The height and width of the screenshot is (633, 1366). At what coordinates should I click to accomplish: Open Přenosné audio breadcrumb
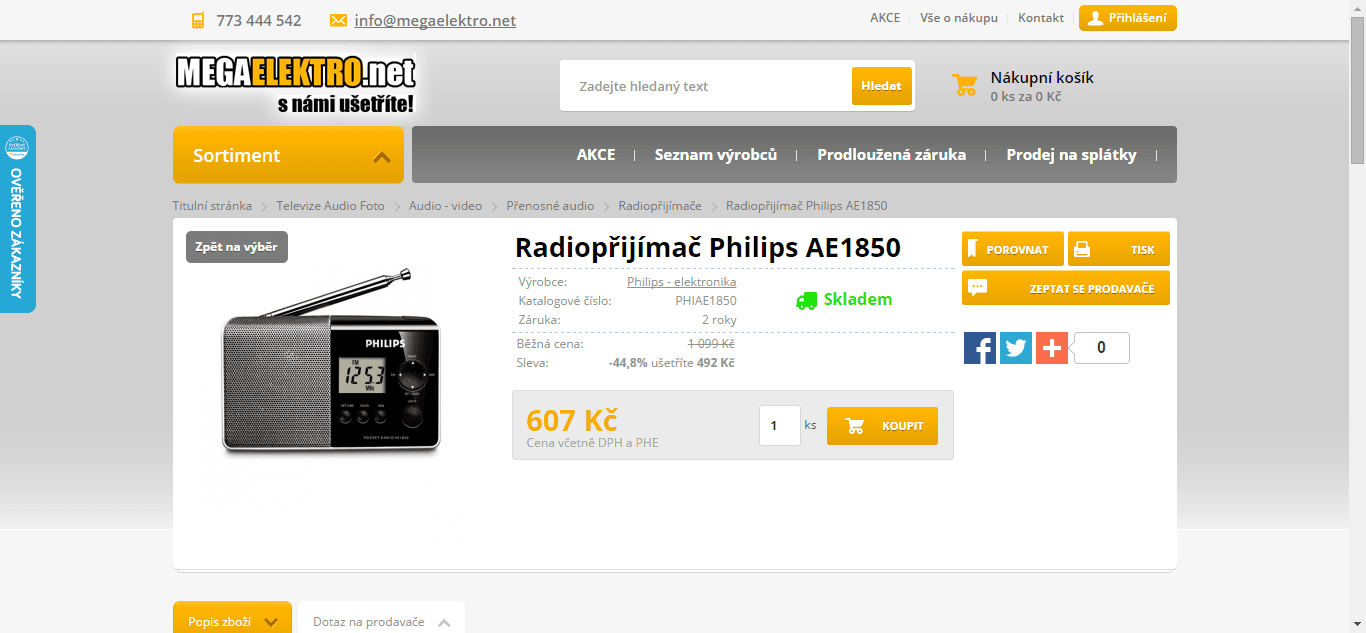point(550,206)
